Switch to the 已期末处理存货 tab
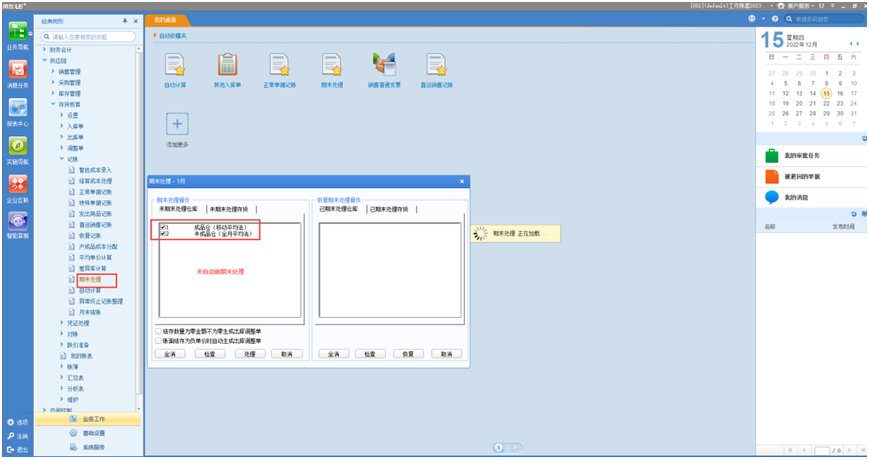Image resolution: width=869 pixels, height=459 pixels. [389, 209]
